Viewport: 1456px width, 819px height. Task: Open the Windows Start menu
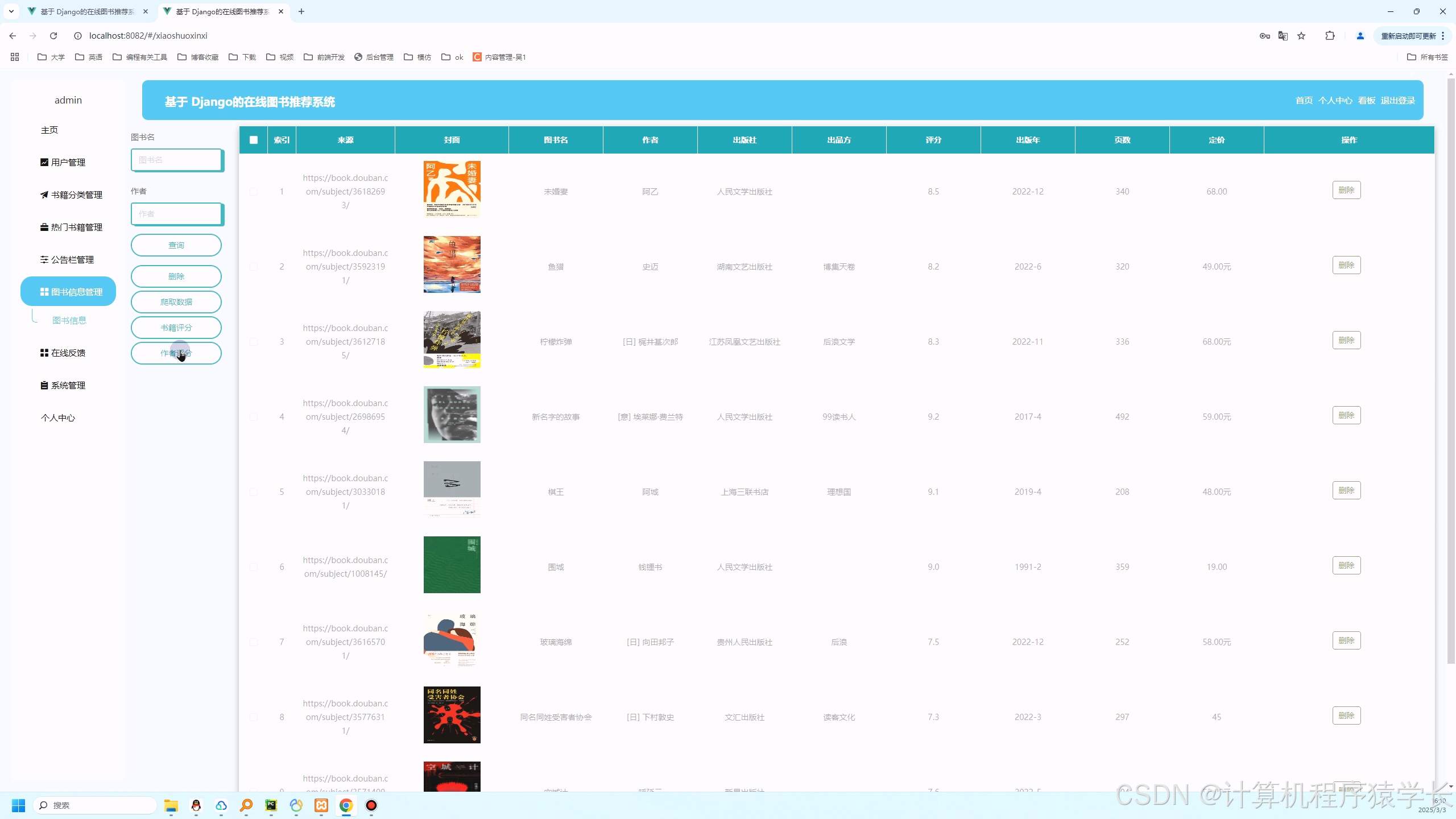click(19, 805)
